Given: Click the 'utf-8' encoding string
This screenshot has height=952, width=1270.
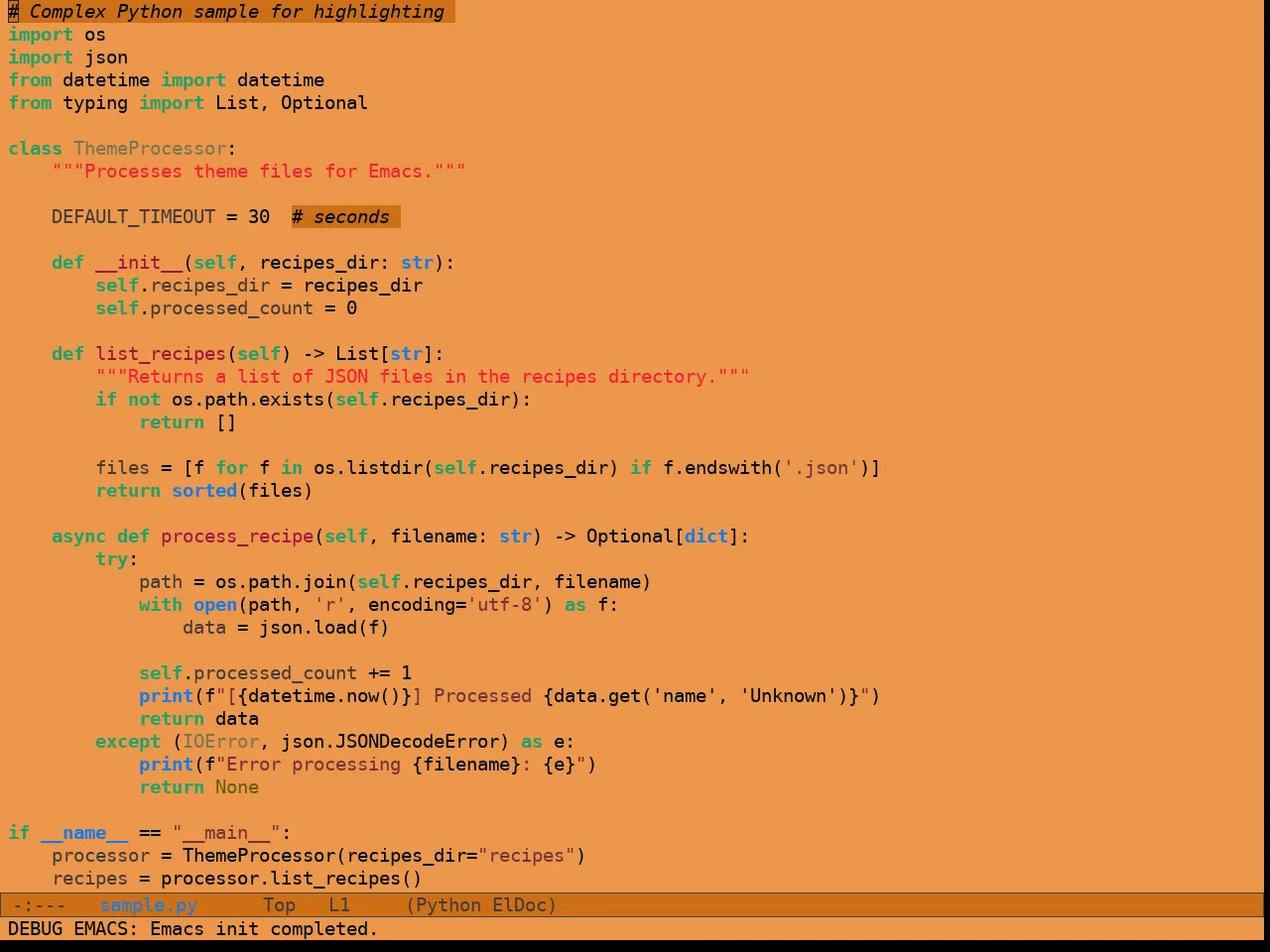Looking at the screenshot, I should click(504, 605).
